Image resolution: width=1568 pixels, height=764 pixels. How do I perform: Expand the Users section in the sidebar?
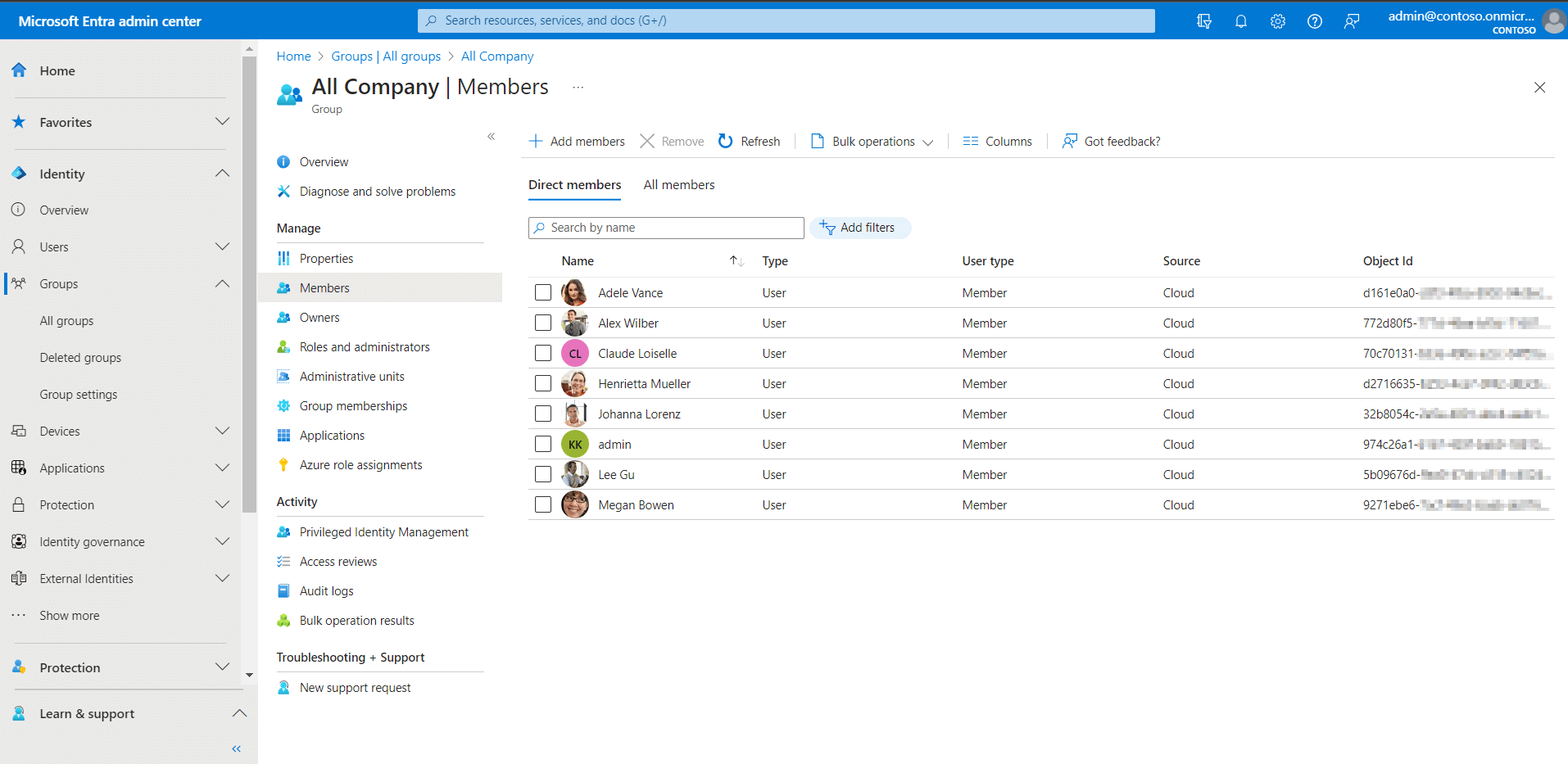[x=222, y=246]
